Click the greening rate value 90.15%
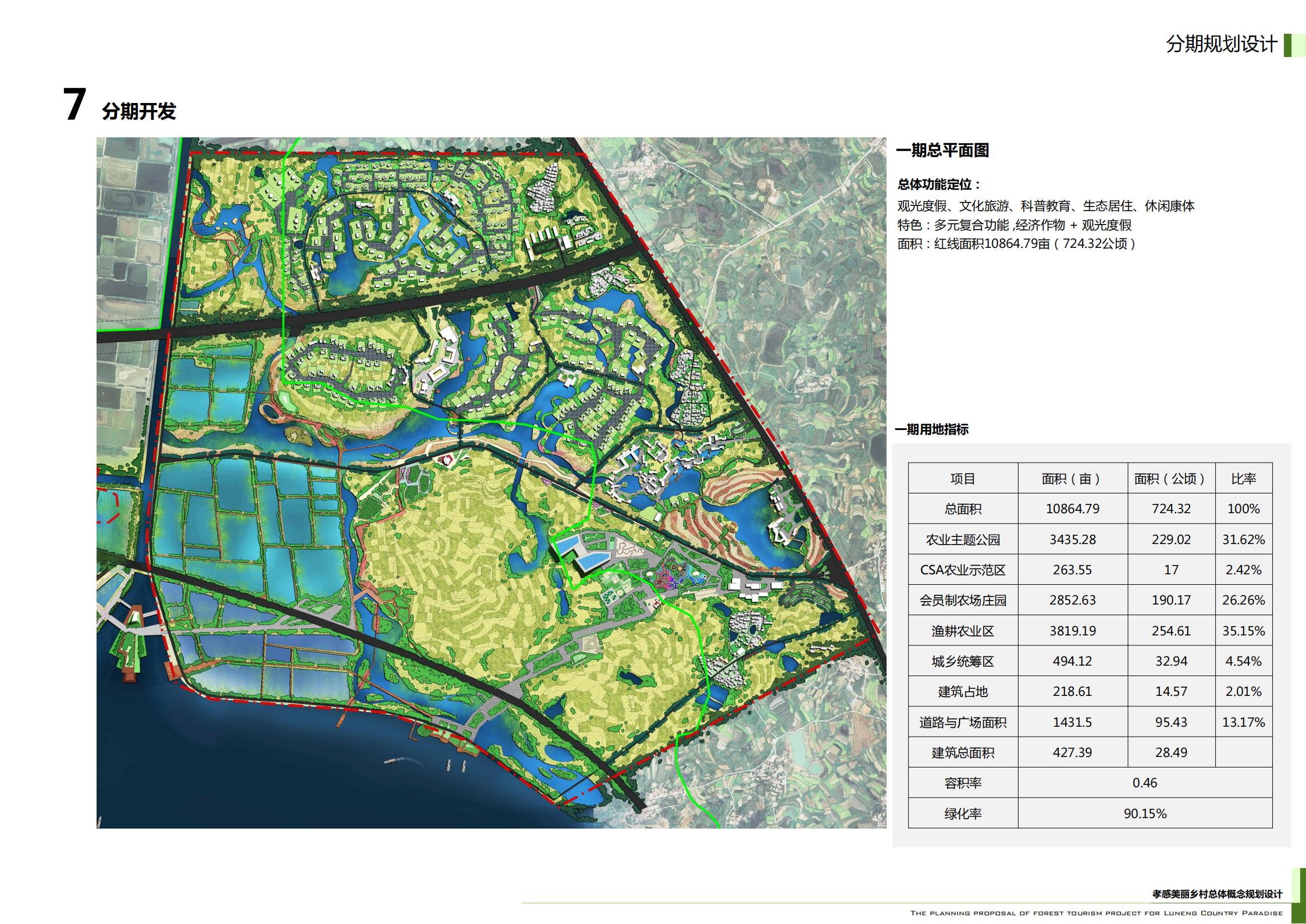 point(1145,814)
